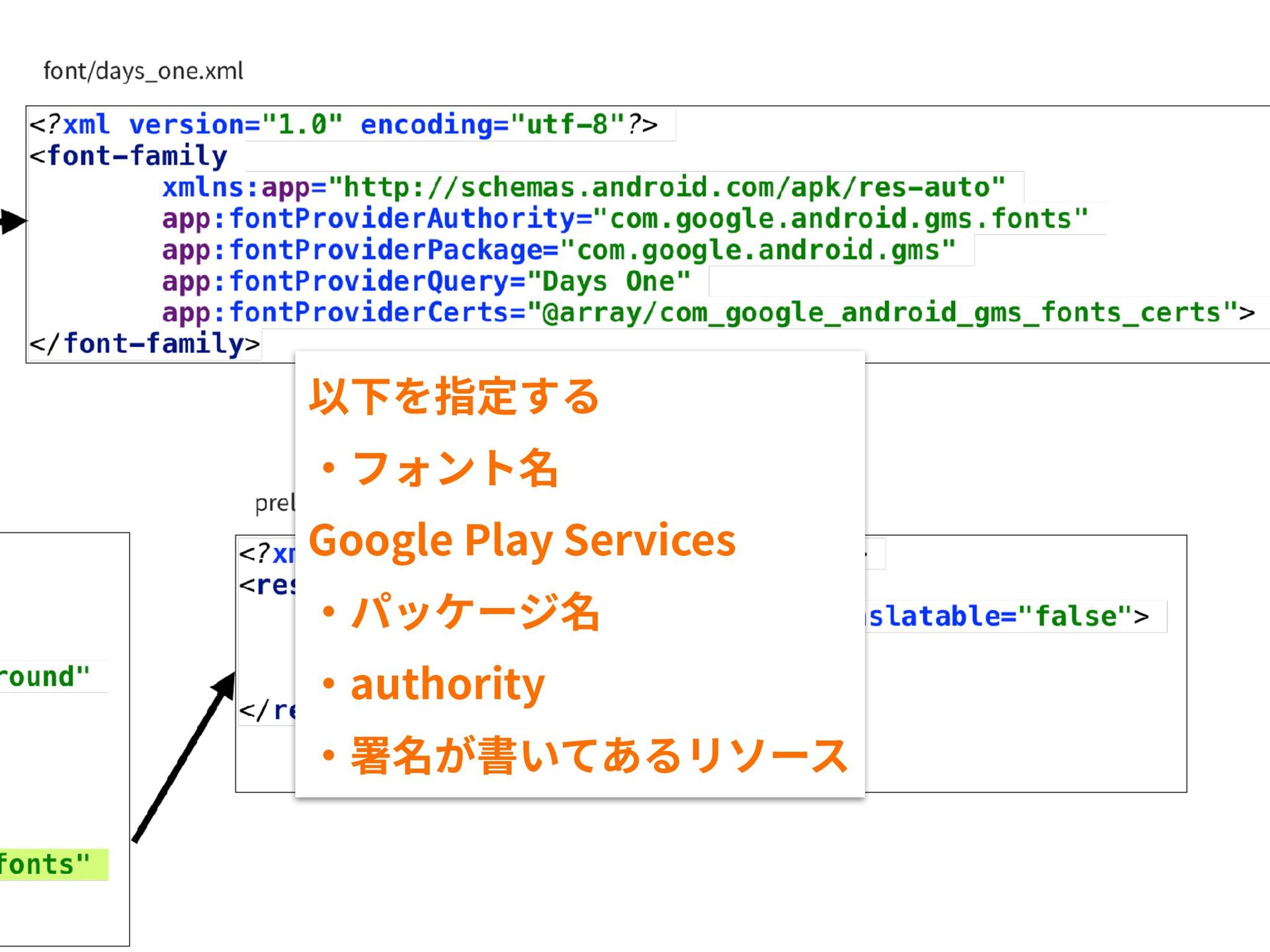The image size is (1270, 952).
Task: Click the app:fontProviderQuery "Days One" line
Action: [427, 282]
